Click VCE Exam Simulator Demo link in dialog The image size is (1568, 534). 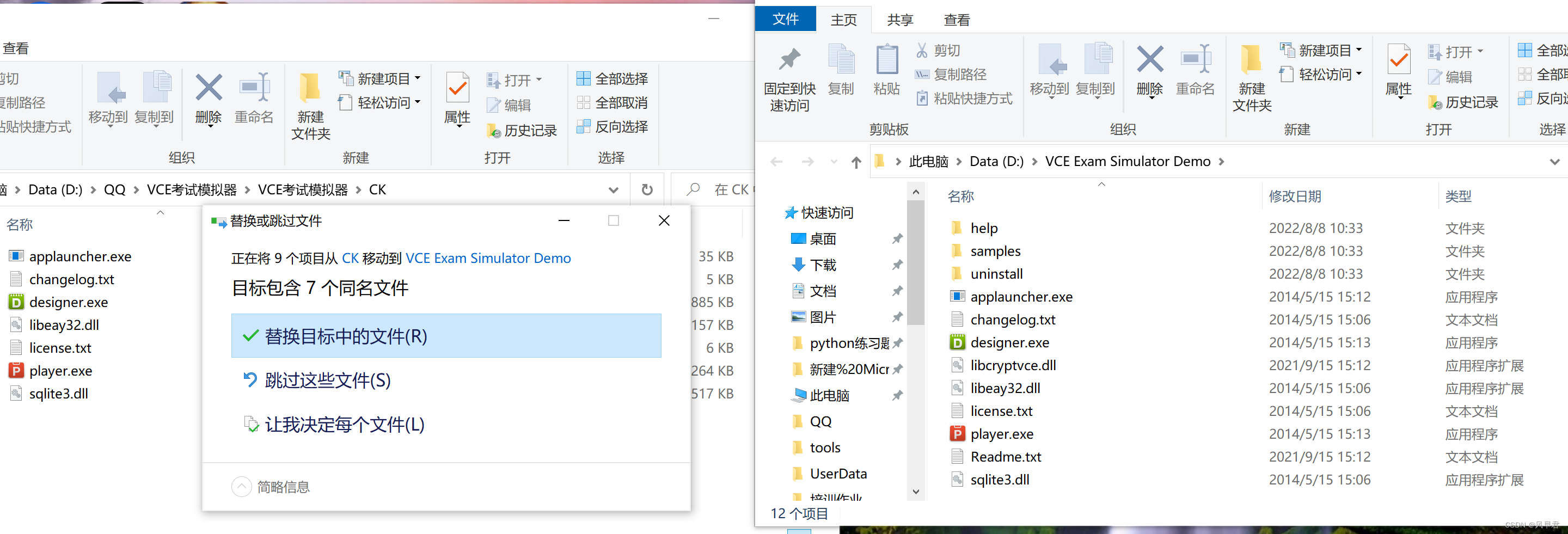pos(488,258)
